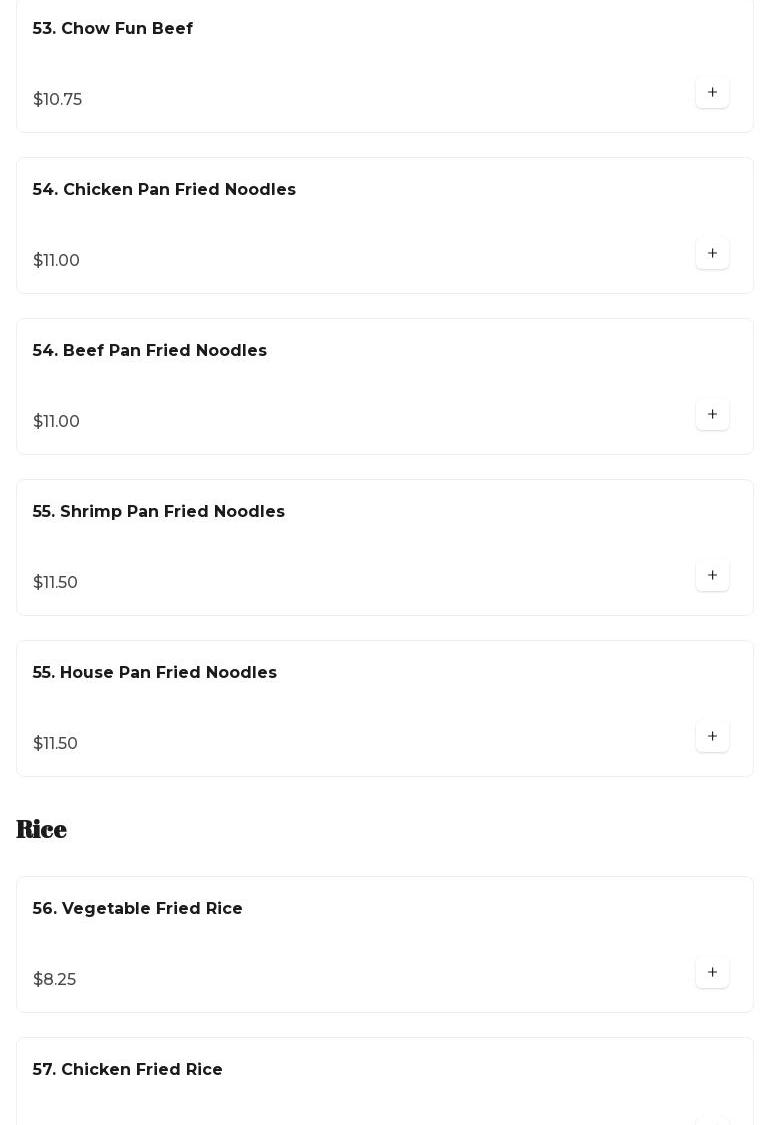Add Chow Fun Beef to order
770x1125 pixels.
[712, 93]
